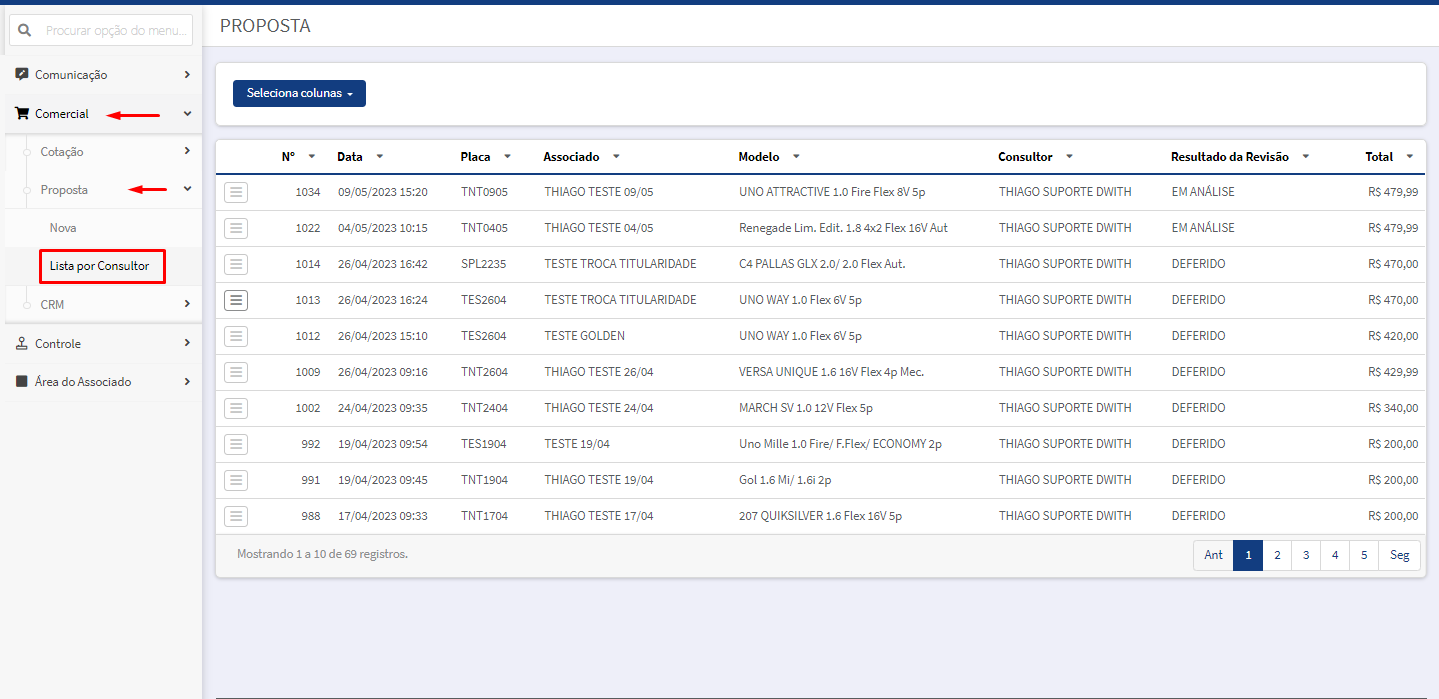This screenshot has width=1439, height=699.
Task: Expand the CRM submenu chevron
Action: (x=187, y=304)
